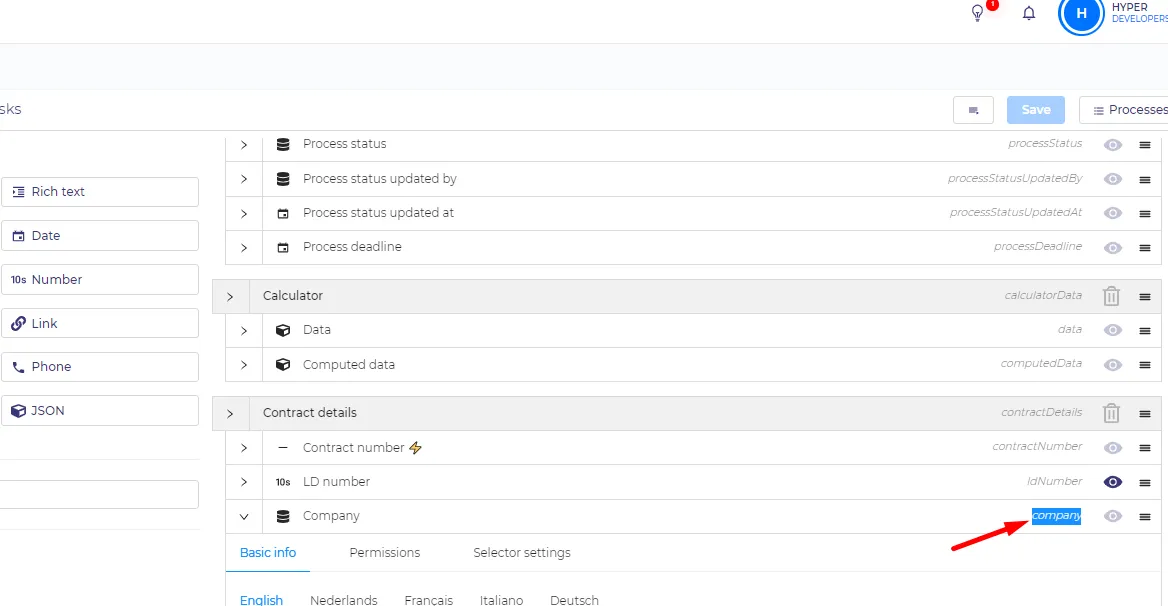
Task: Delete the Calculator section with trash icon
Action: 1111,296
